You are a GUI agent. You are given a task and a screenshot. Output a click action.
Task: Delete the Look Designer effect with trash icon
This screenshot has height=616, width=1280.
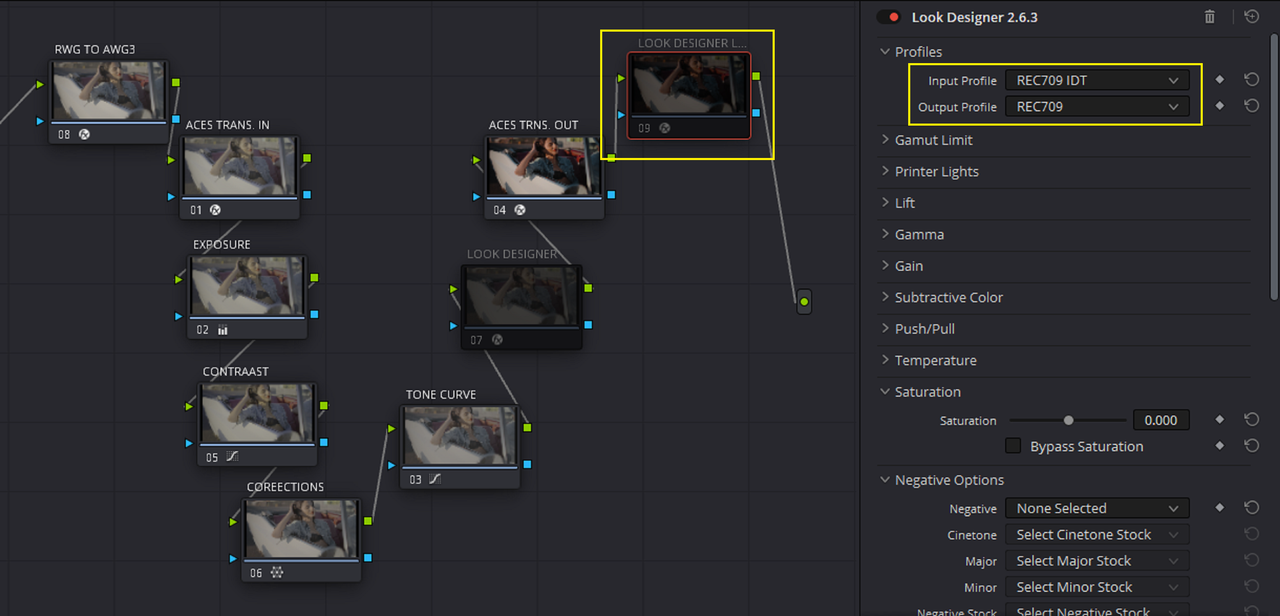(1210, 17)
